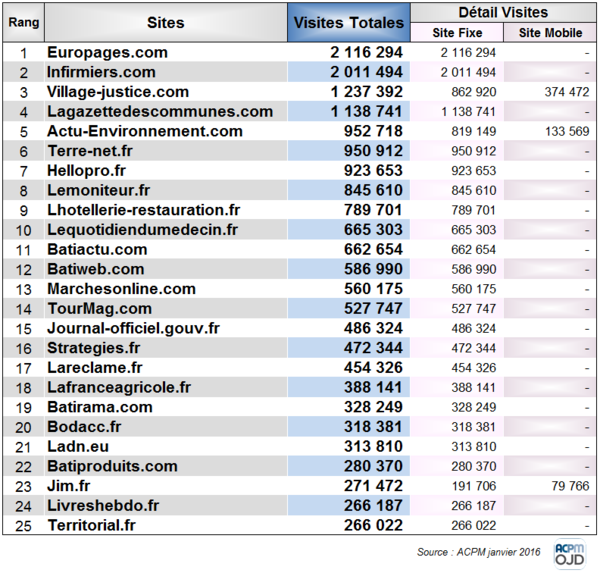Click the Site Fixe value 845 610
Screen dimensions: 600x573
coord(474,191)
